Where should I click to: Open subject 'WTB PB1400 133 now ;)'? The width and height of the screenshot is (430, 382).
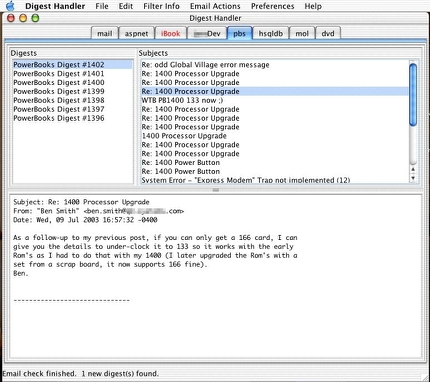[274, 100]
